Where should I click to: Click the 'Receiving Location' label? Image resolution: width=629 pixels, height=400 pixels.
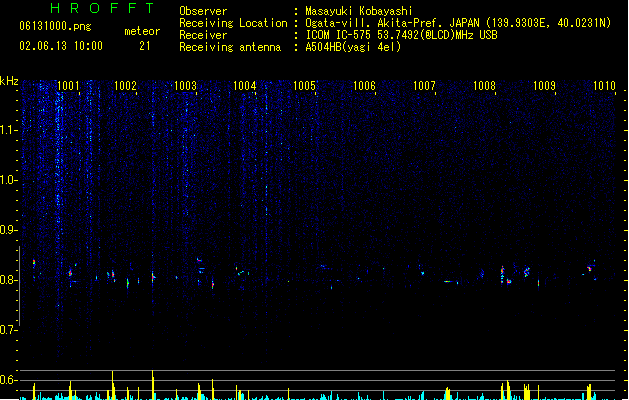pyautogui.click(x=233, y=23)
